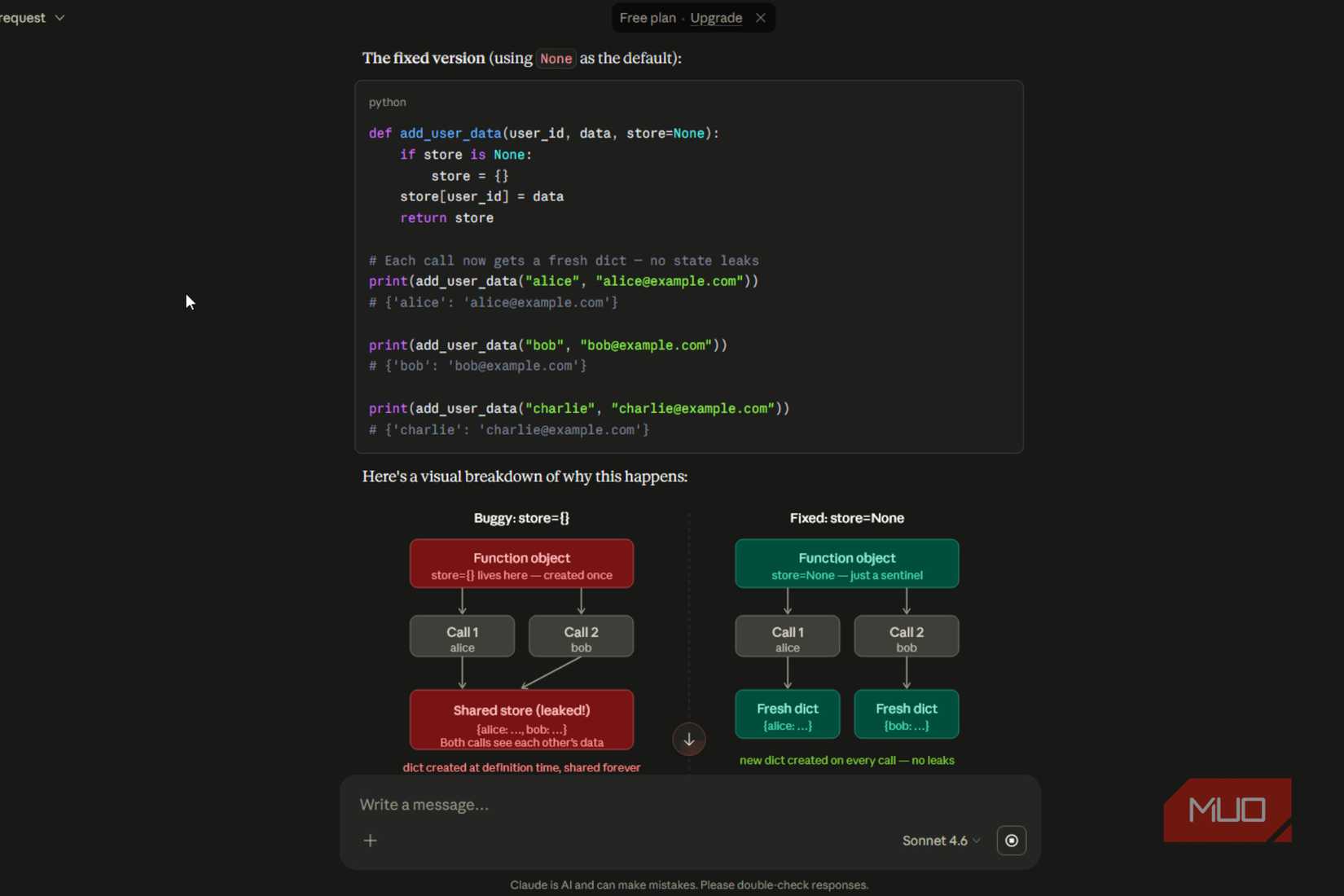This screenshot has height=896, width=1344.
Task: Click the bob print statement line
Action: pyautogui.click(x=548, y=345)
